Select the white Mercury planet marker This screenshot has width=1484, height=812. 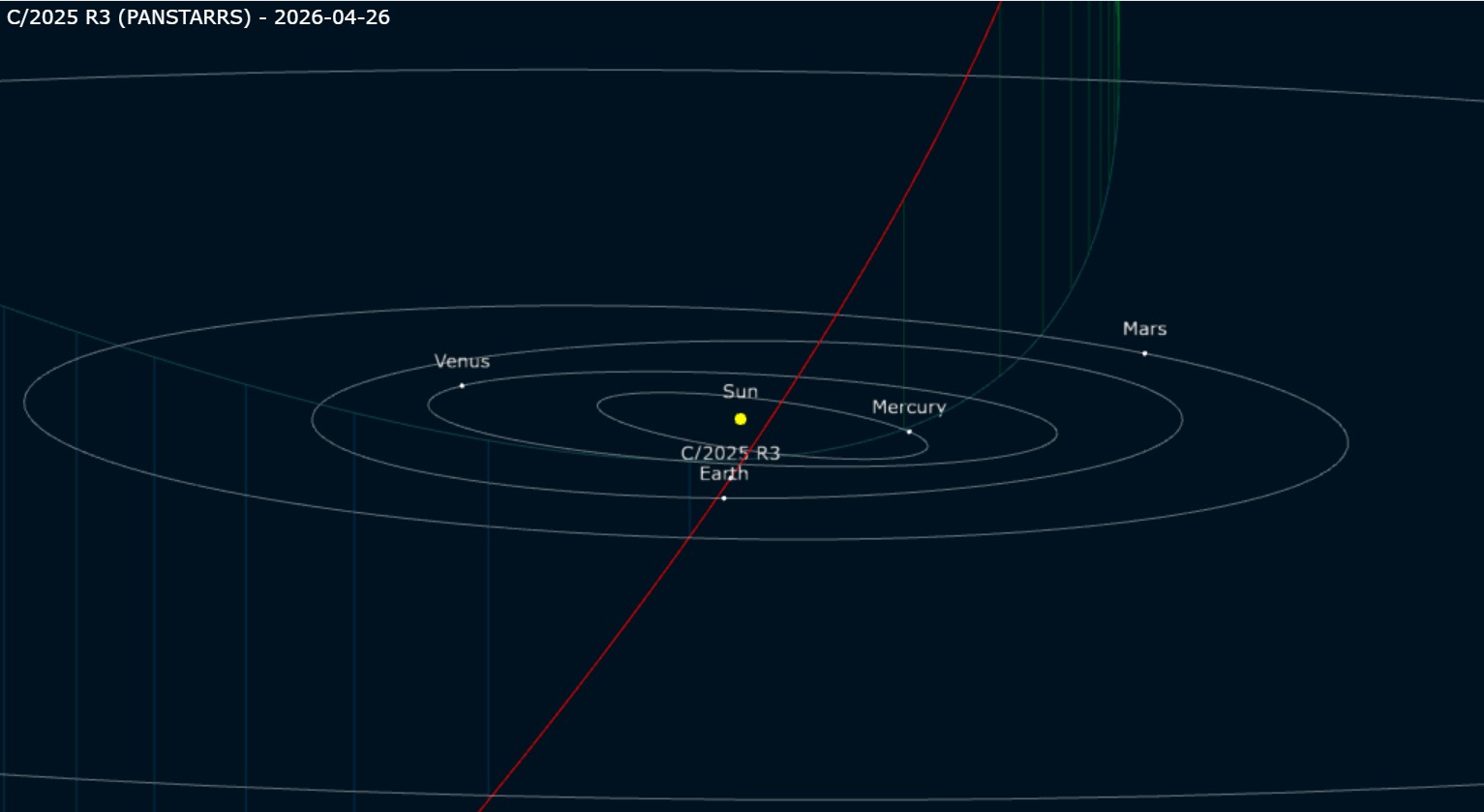pos(909,432)
